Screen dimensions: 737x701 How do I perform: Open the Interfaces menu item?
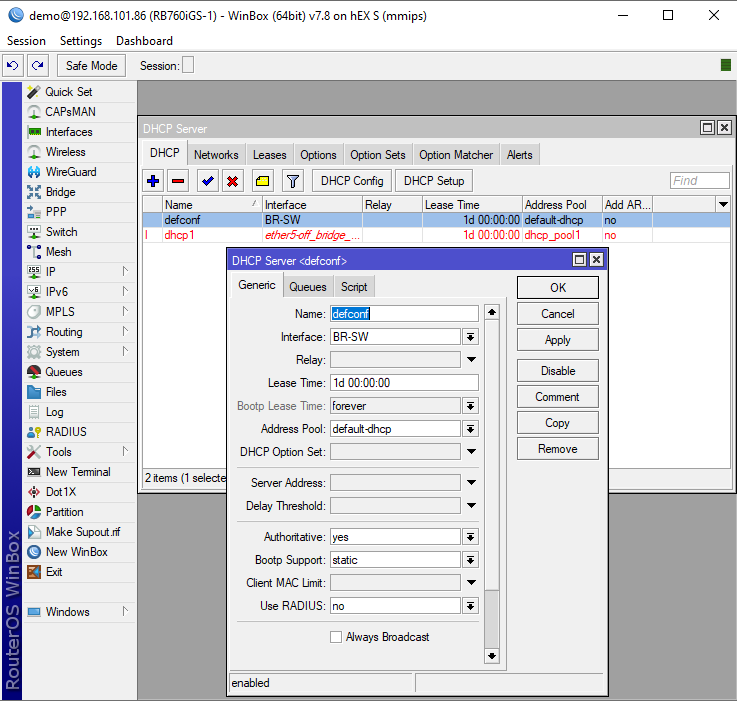point(79,132)
